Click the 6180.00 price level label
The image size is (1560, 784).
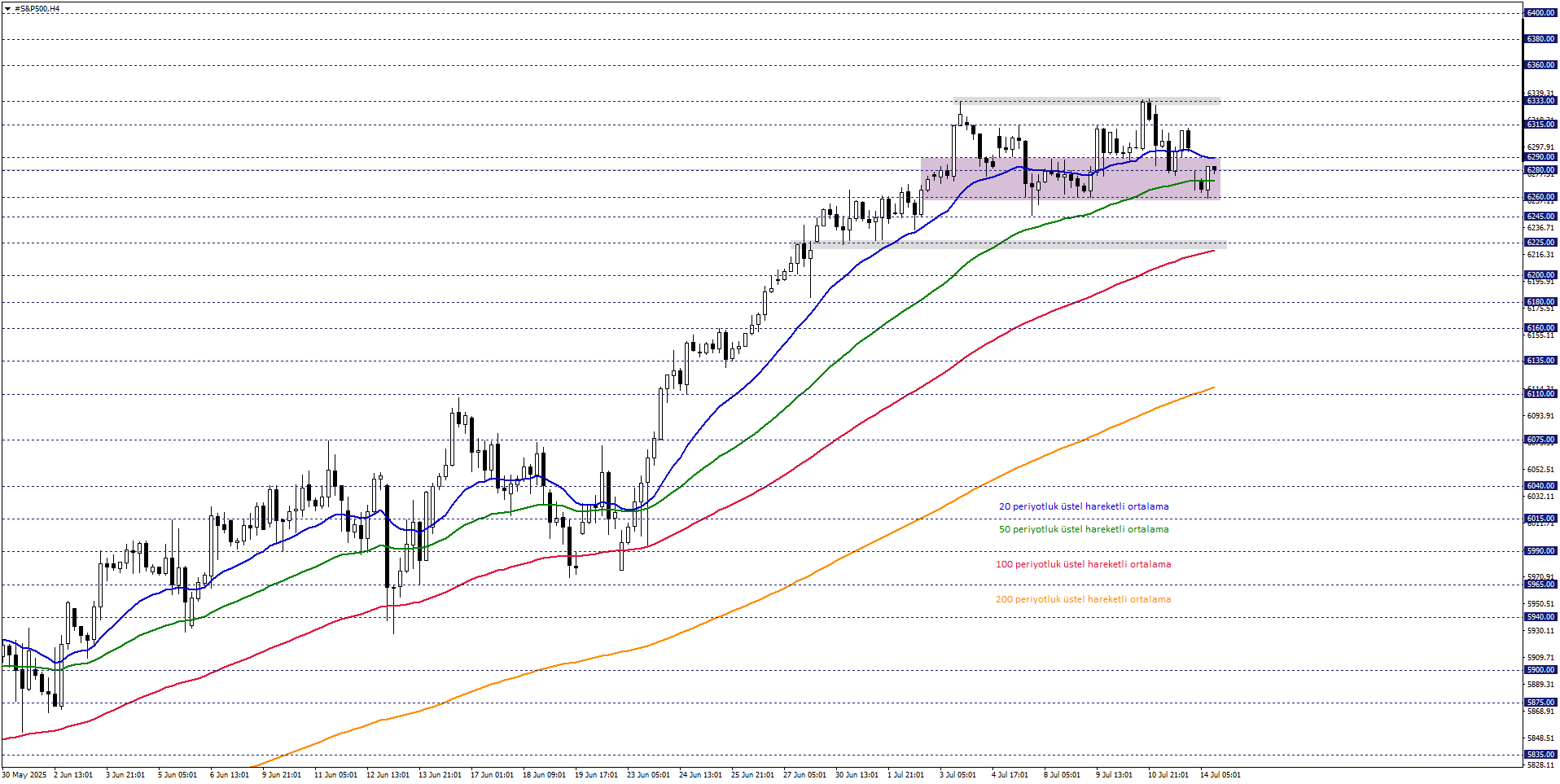pyautogui.click(x=1540, y=302)
